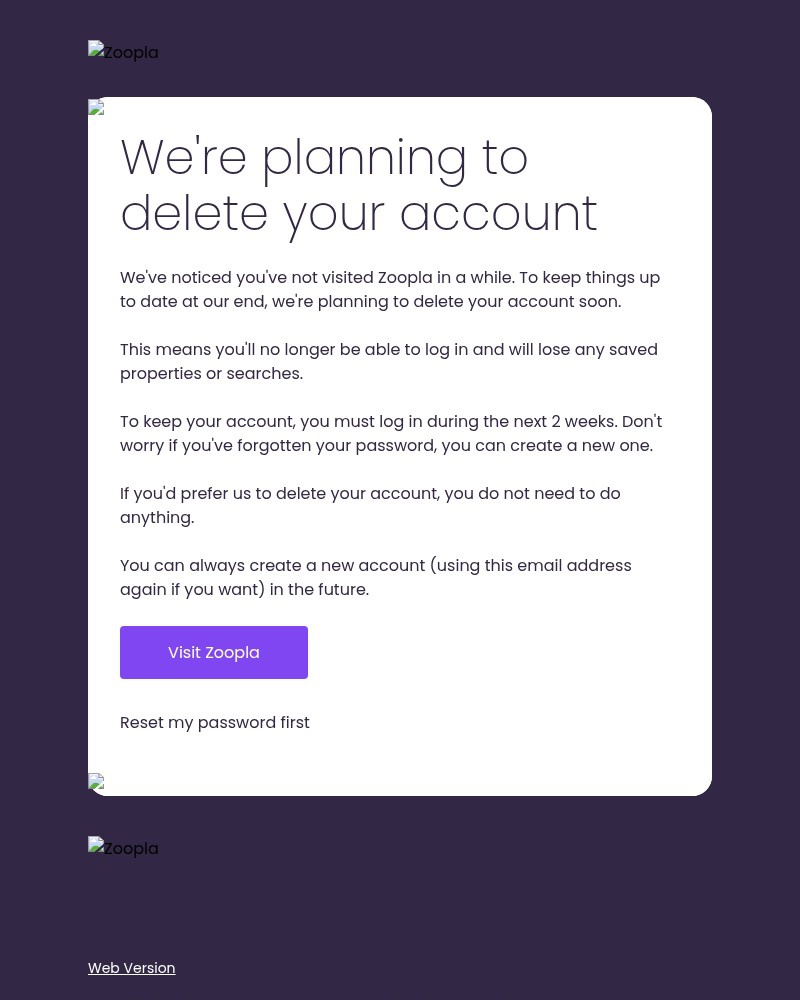
Task: Click the "We're planning to delete your account" heading
Action: pos(358,185)
